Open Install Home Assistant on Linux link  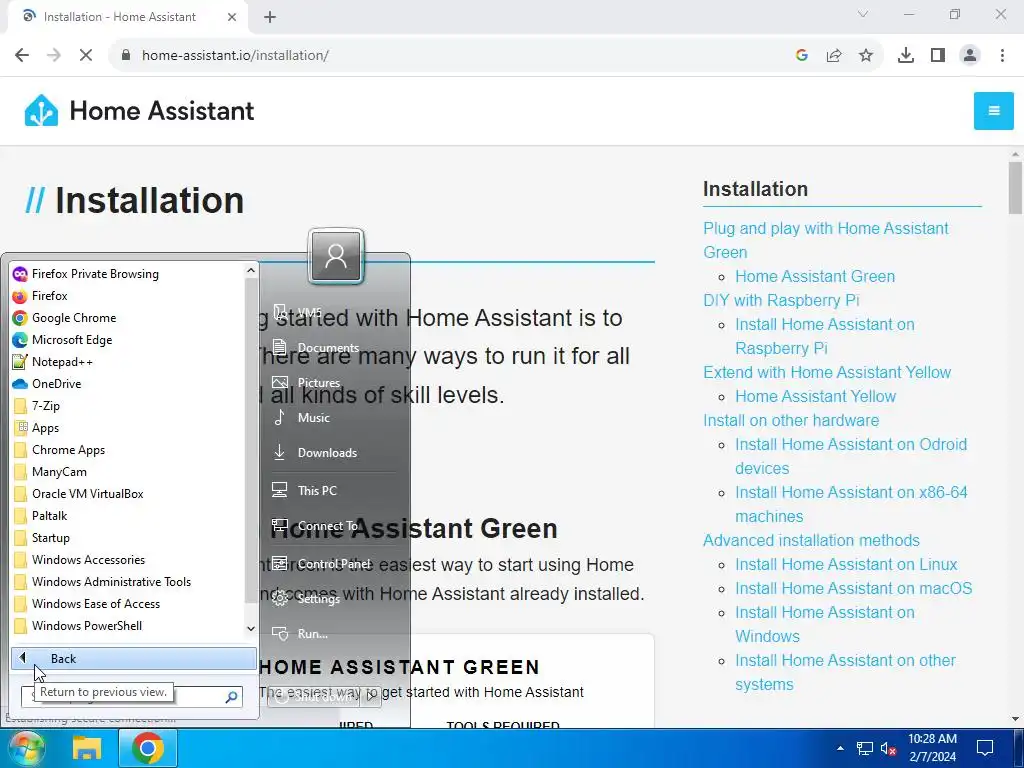(846, 564)
